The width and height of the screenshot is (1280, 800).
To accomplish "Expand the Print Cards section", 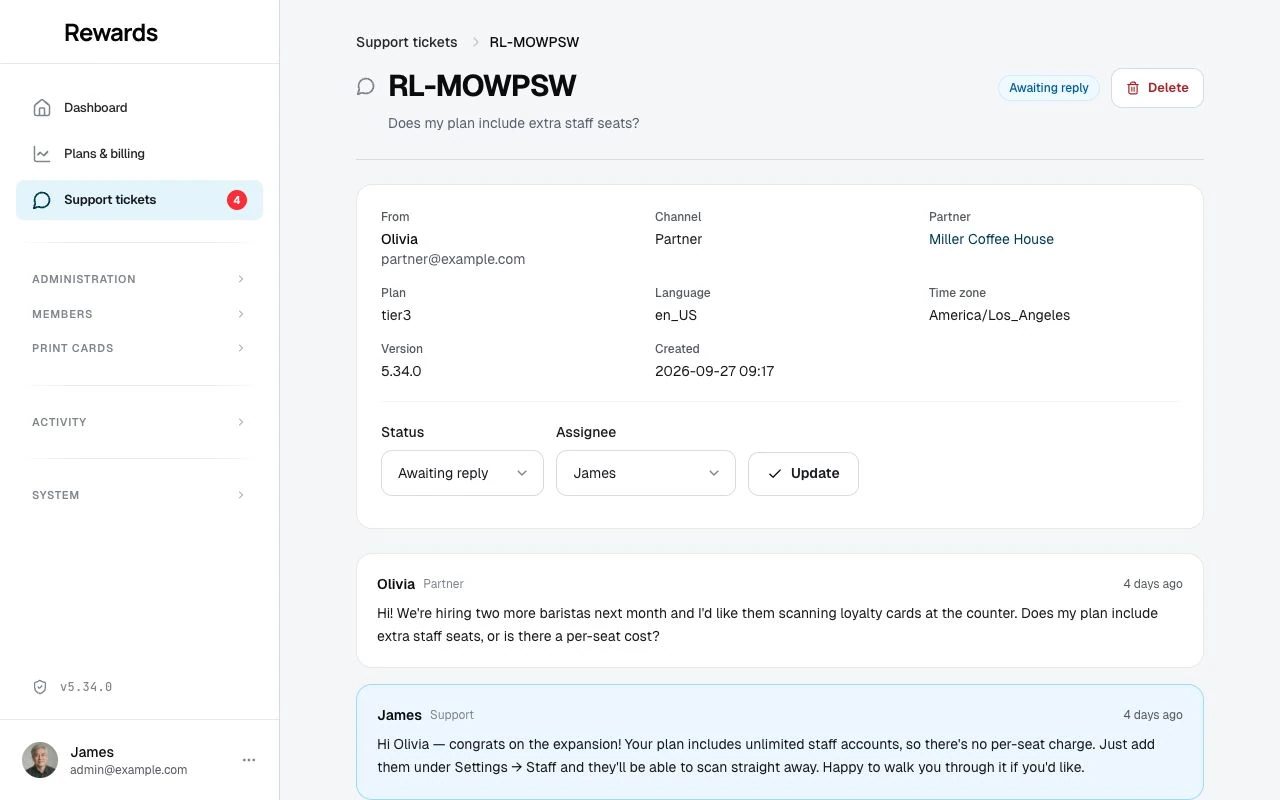I will tap(139, 348).
